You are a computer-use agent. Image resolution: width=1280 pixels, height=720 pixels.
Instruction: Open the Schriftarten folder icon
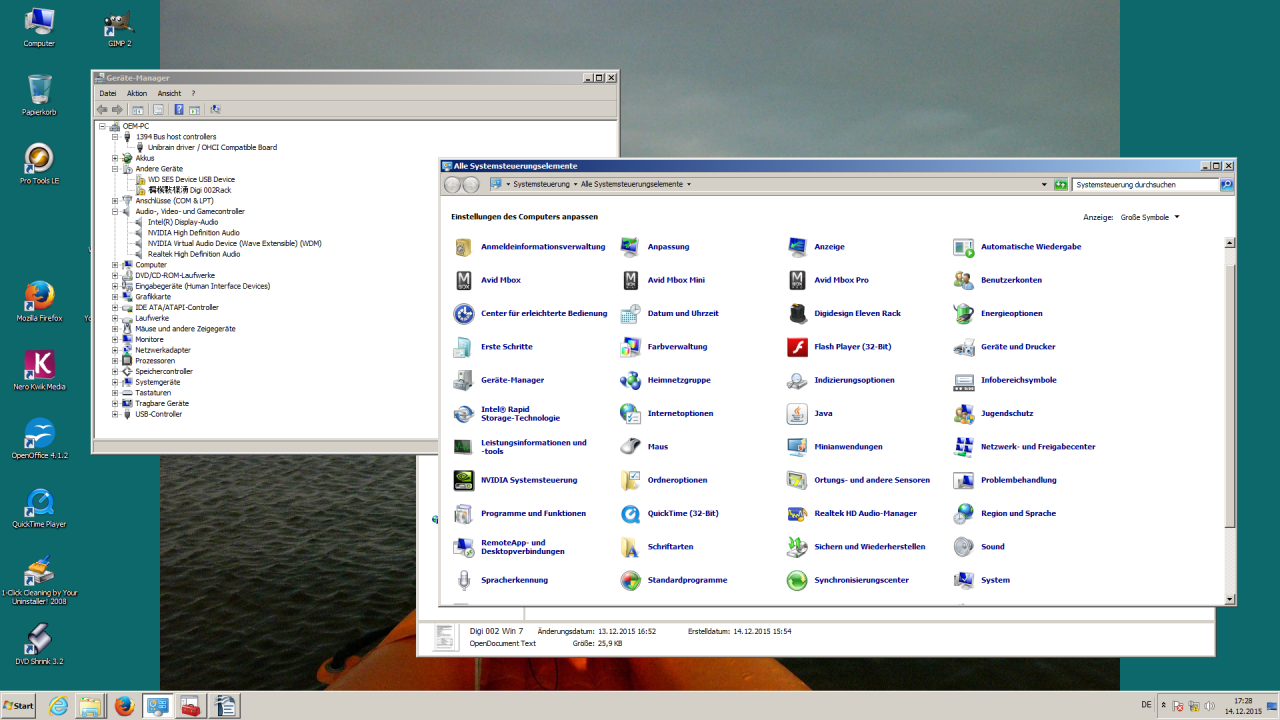[630, 547]
